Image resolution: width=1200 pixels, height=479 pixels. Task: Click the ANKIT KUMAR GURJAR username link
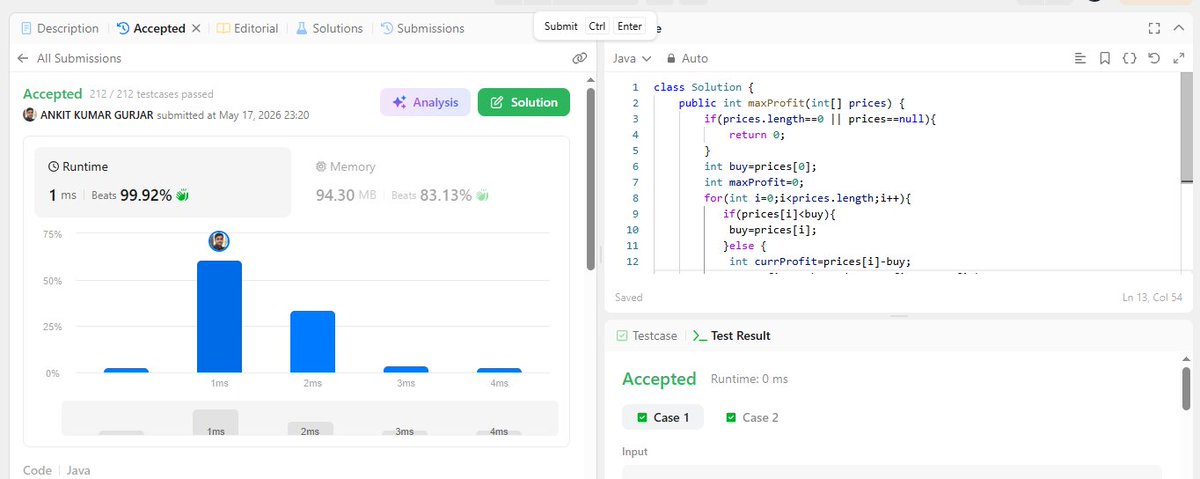click(x=96, y=115)
